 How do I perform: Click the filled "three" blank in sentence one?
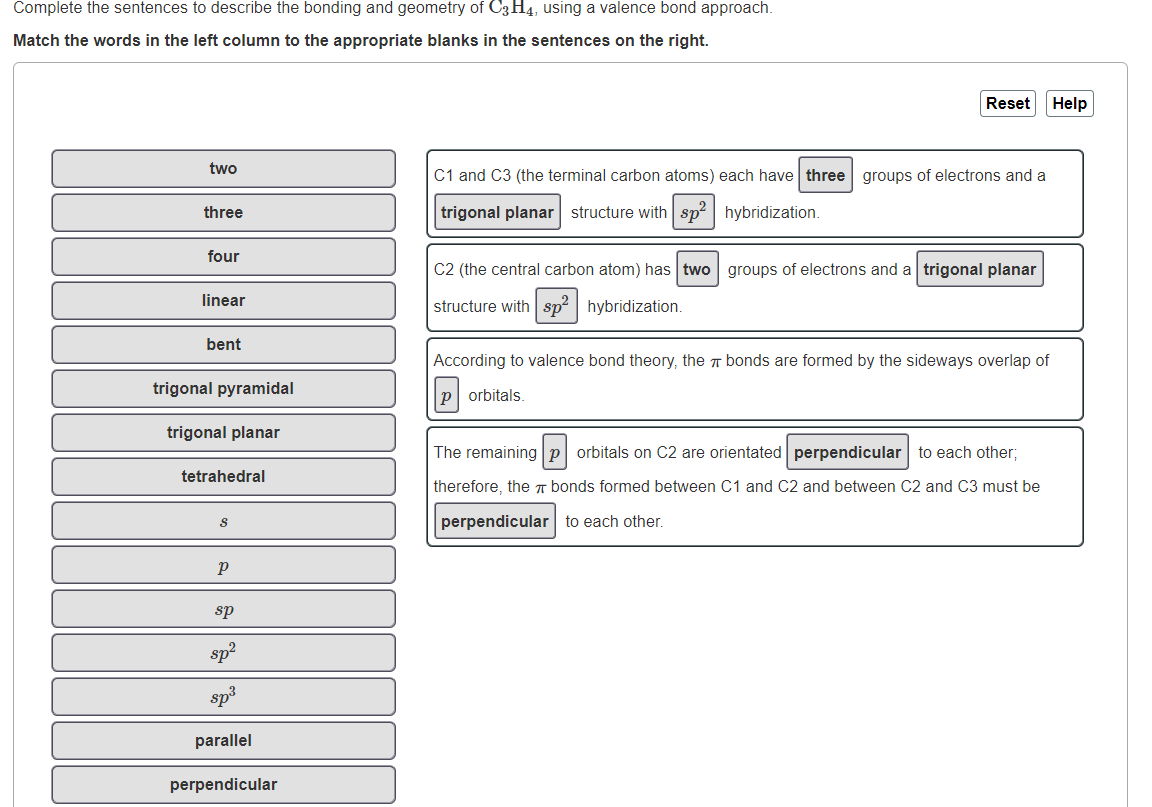pyautogui.click(x=825, y=175)
